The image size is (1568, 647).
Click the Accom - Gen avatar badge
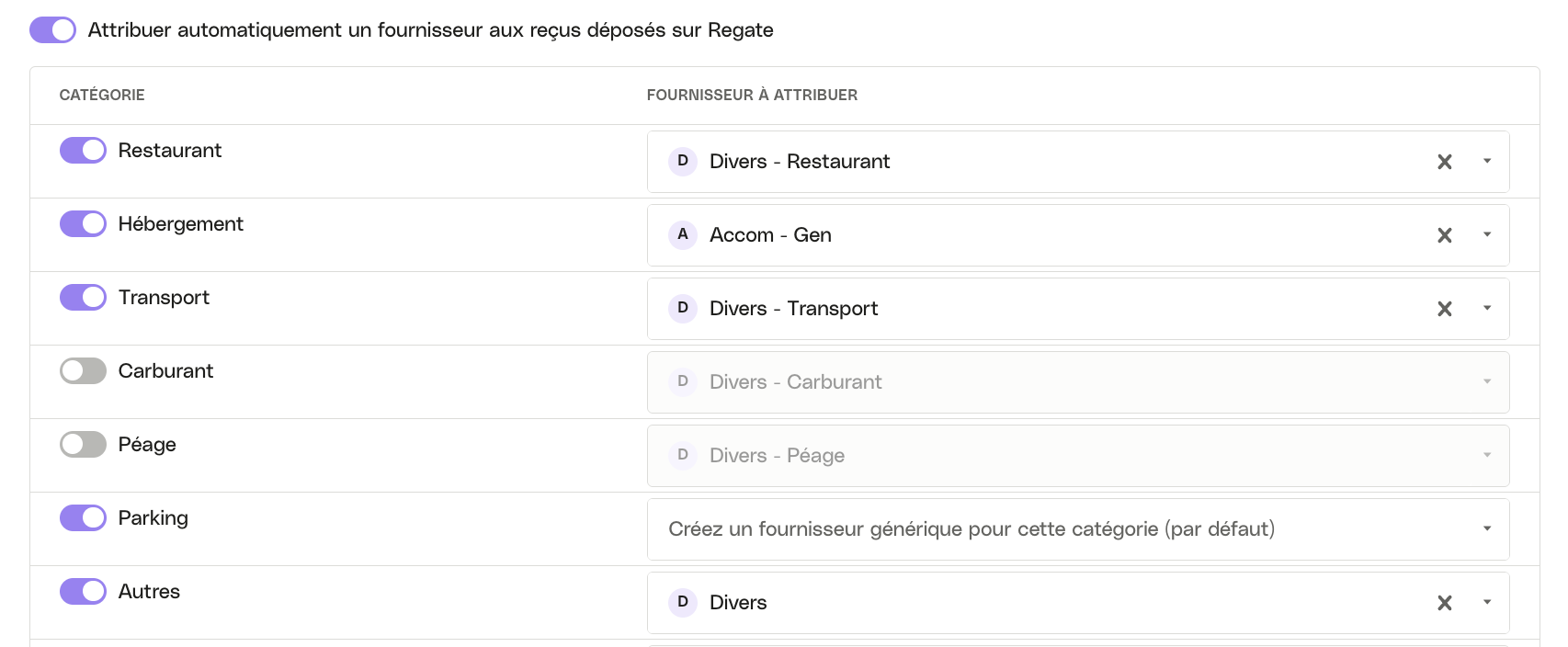tap(682, 234)
